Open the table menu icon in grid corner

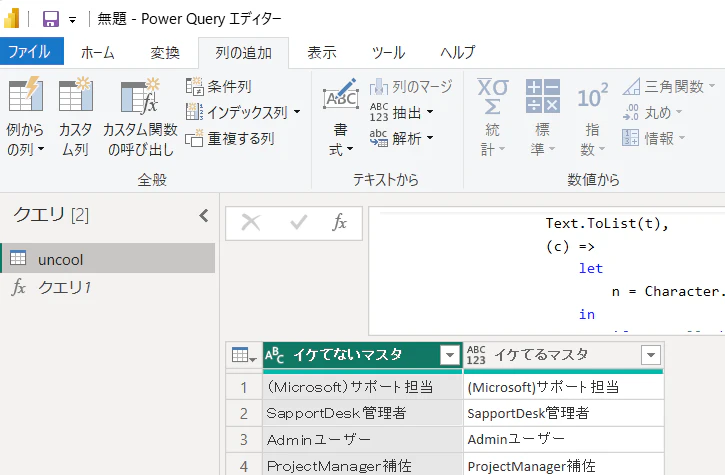click(244, 355)
